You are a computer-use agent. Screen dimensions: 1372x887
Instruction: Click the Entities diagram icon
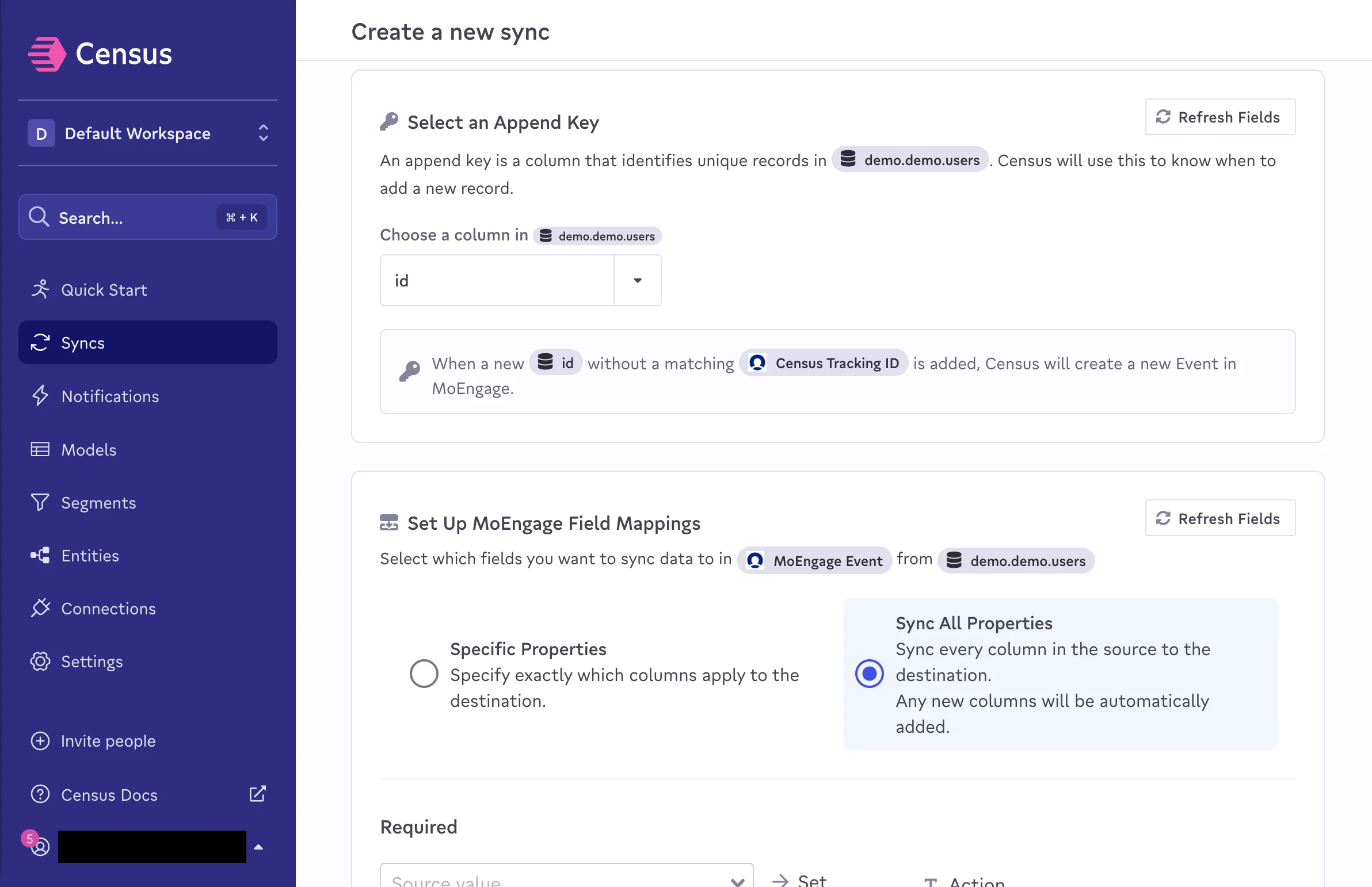pos(40,555)
